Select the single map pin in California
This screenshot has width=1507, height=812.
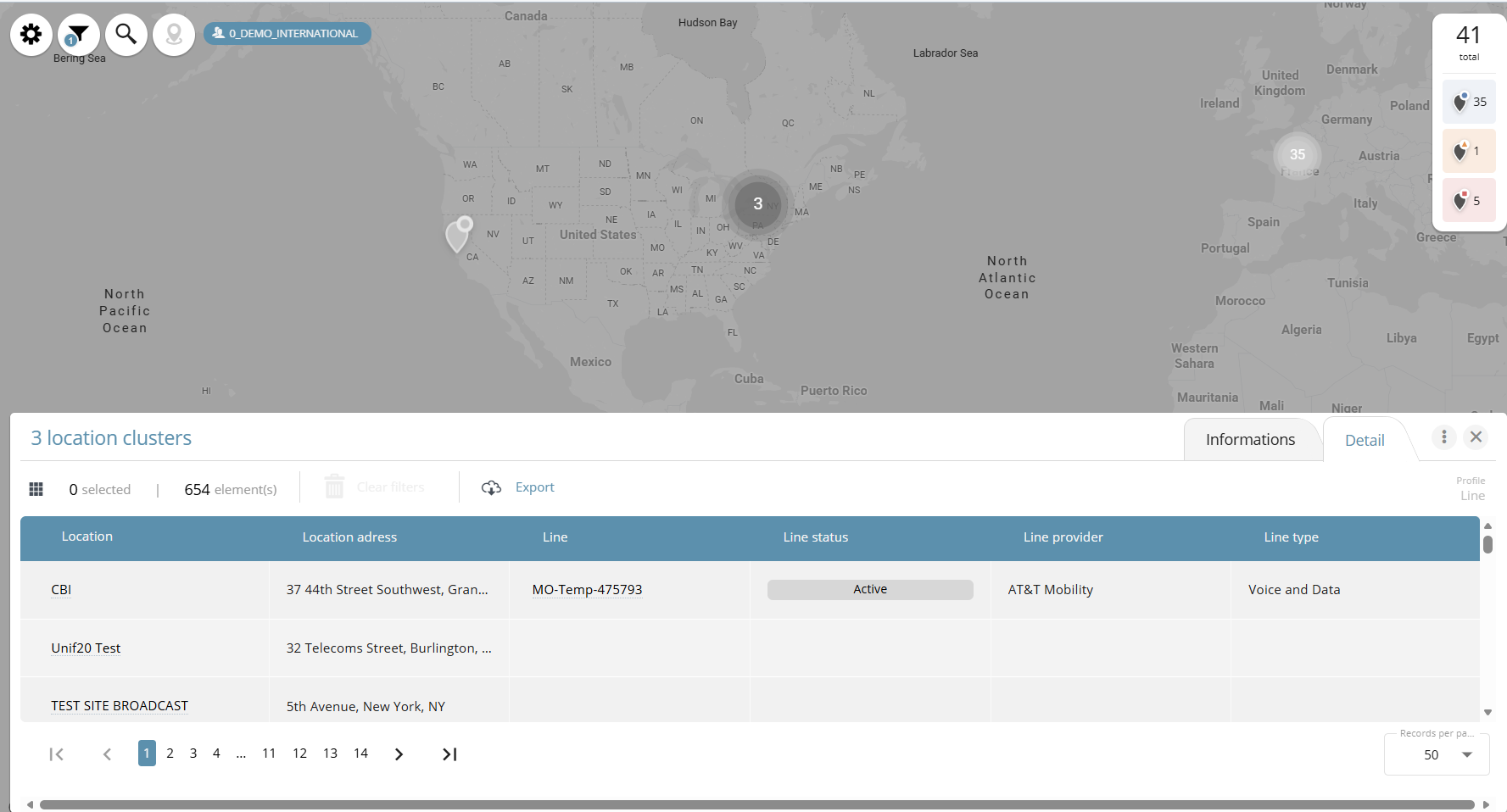458,236
